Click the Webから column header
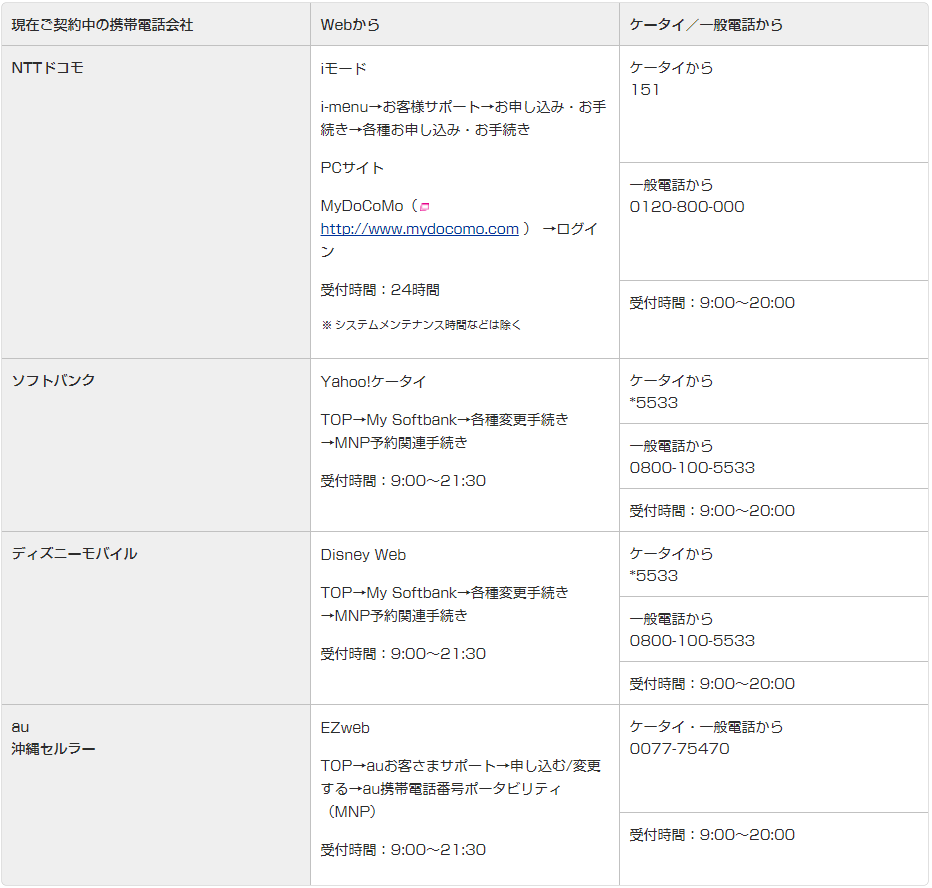 (x=350, y=25)
